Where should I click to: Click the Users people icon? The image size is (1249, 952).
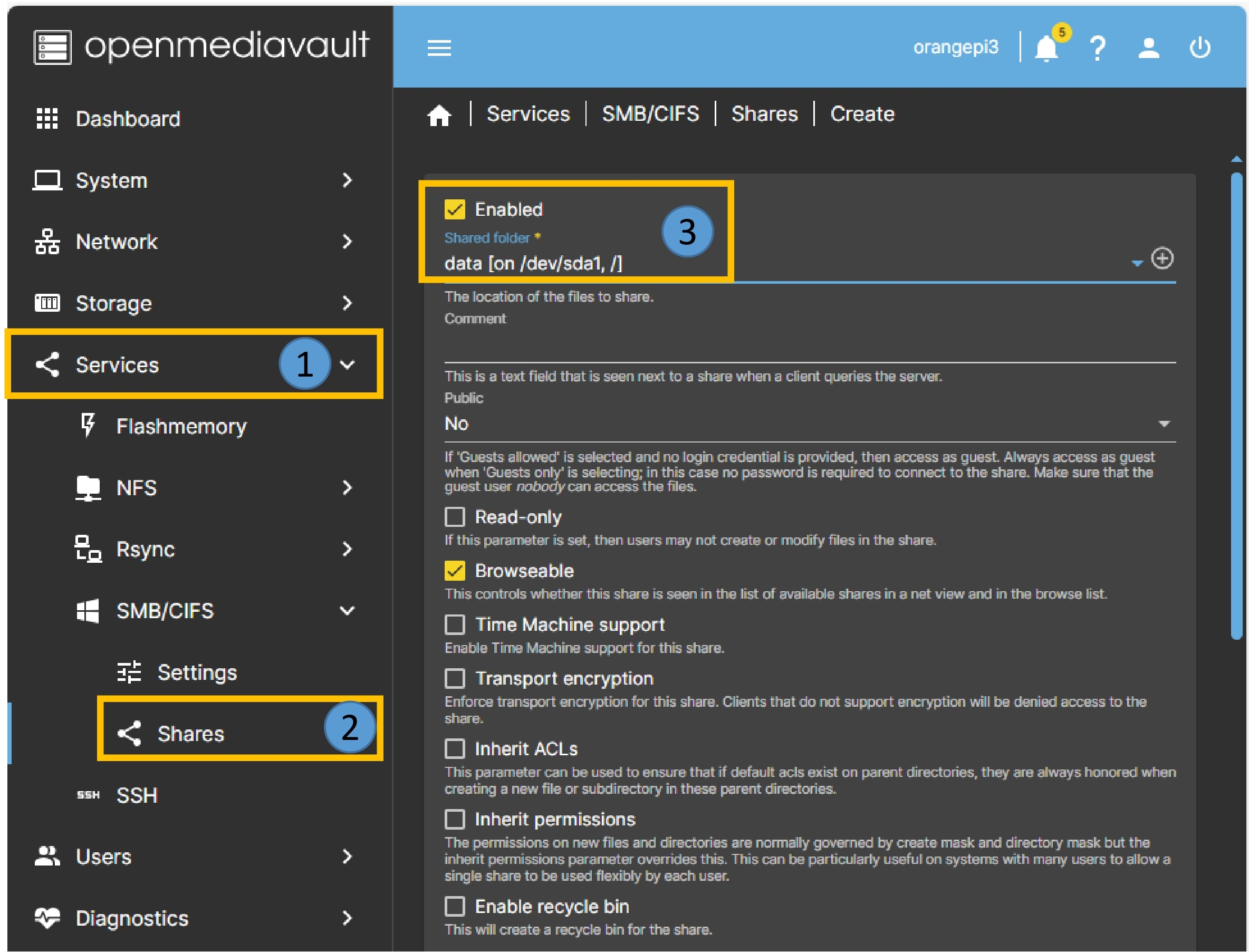click(x=47, y=857)
